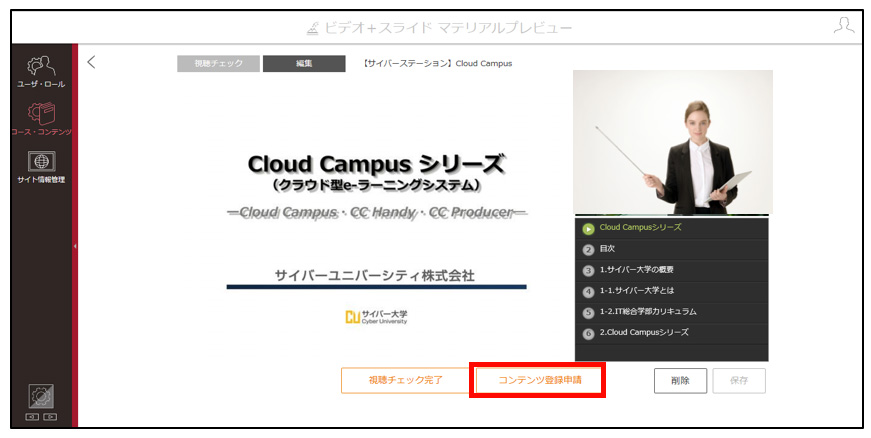Viewport: 871px width, 438px height.
Task: Select chapter 4 1-1.サイバー大学とは
Action: pos(672,291)
